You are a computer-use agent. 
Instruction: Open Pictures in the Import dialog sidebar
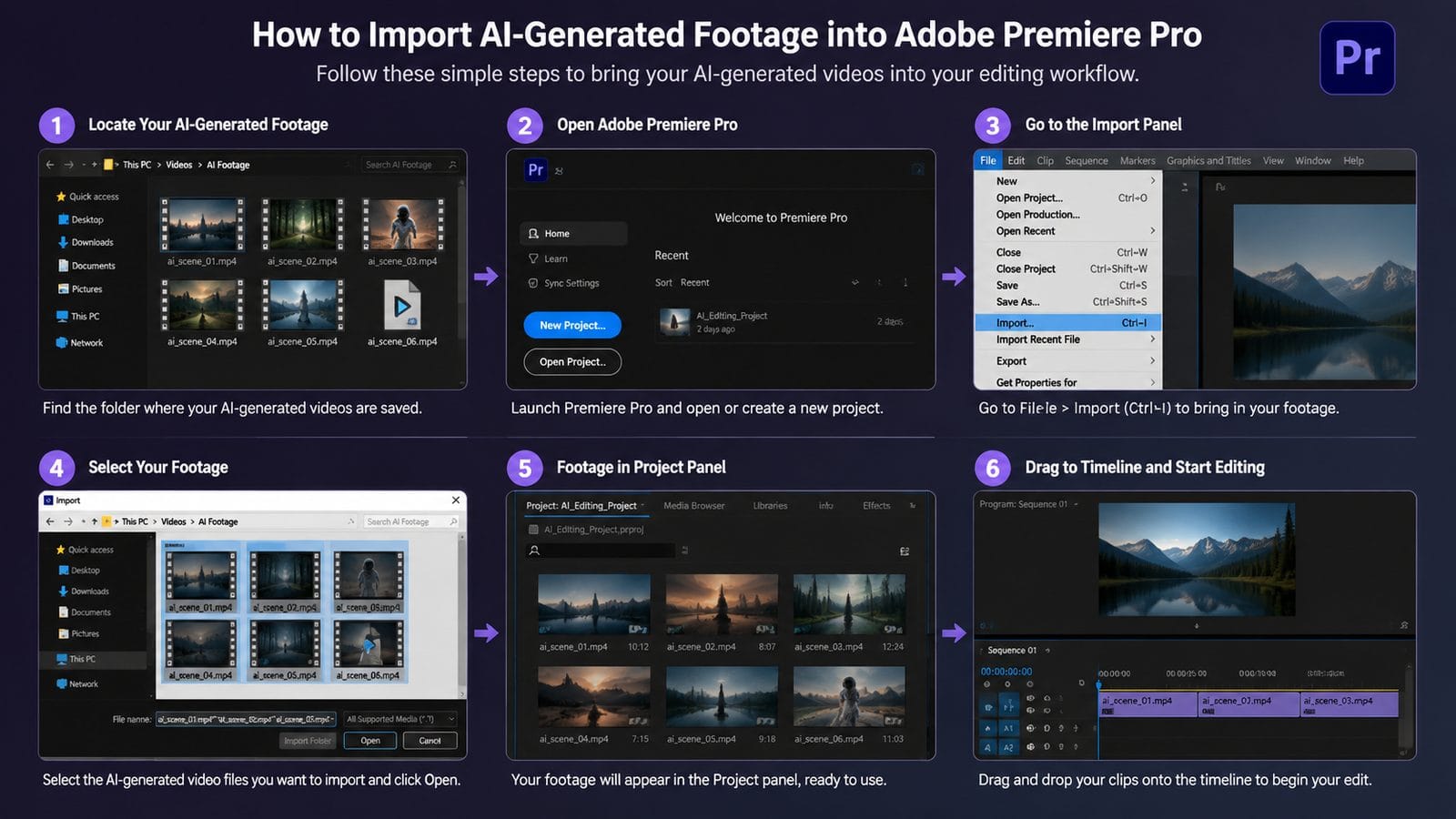coord(79,633)
